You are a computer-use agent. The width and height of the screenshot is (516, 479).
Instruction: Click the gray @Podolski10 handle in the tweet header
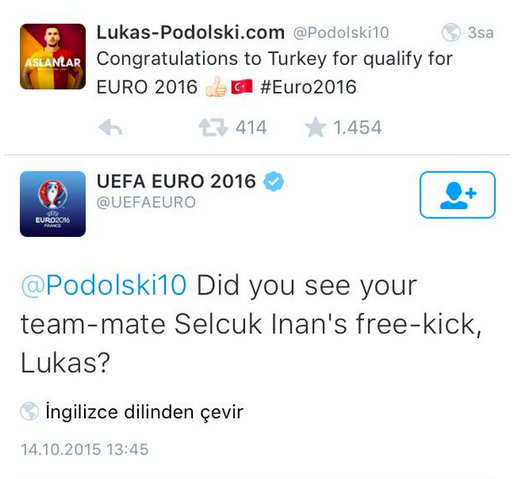click(x=341, y=33)
